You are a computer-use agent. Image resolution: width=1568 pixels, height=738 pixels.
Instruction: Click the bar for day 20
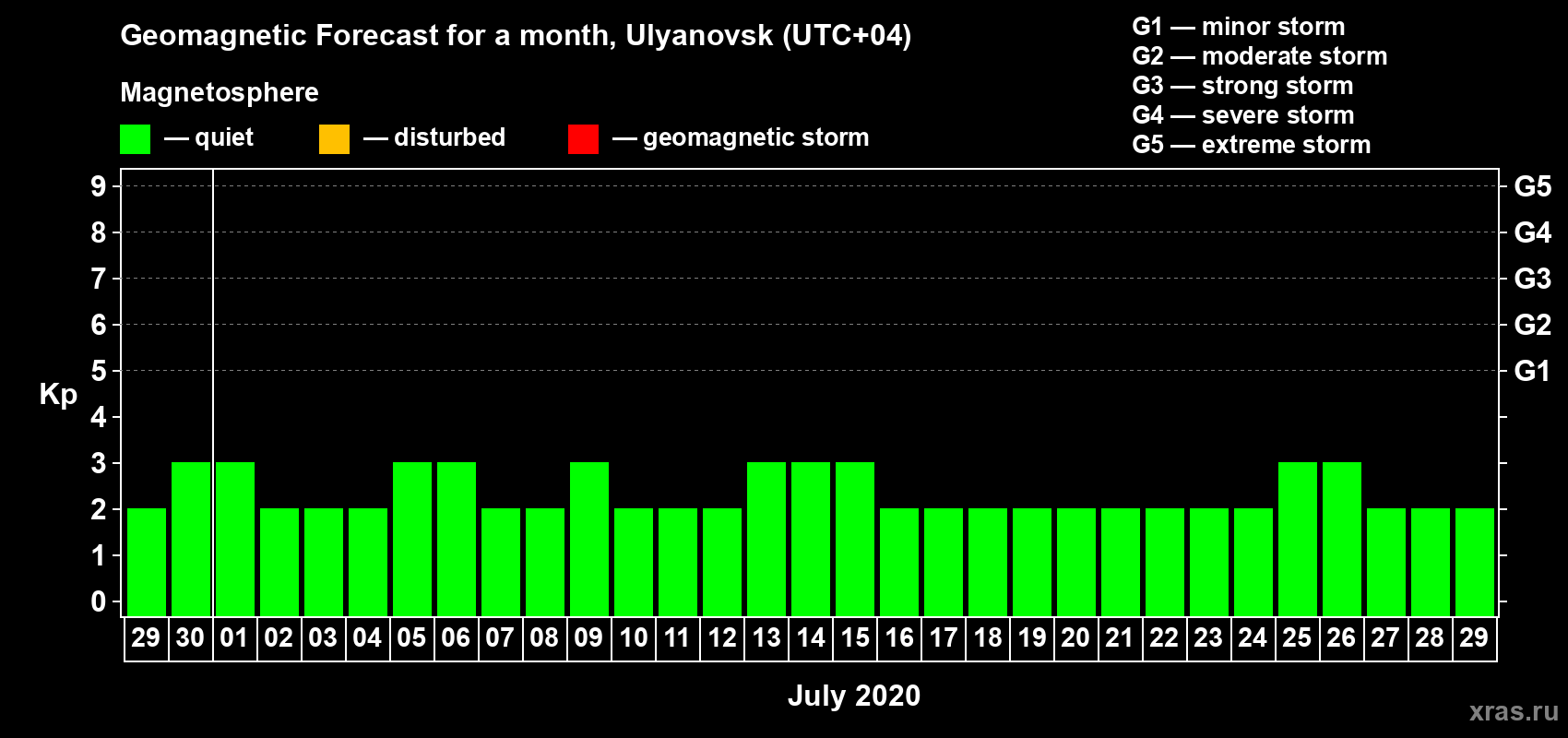[x=1076, y=562]
